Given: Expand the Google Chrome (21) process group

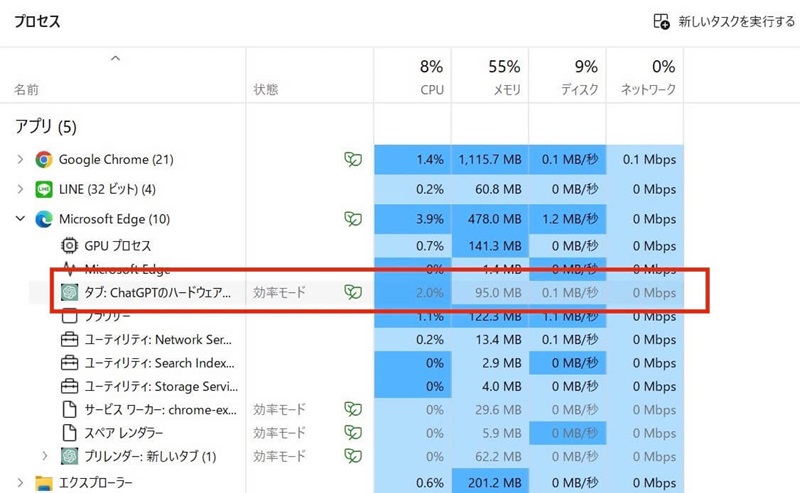Looking at the screenshot, I should pyautogui.click(x=20, y=159).
